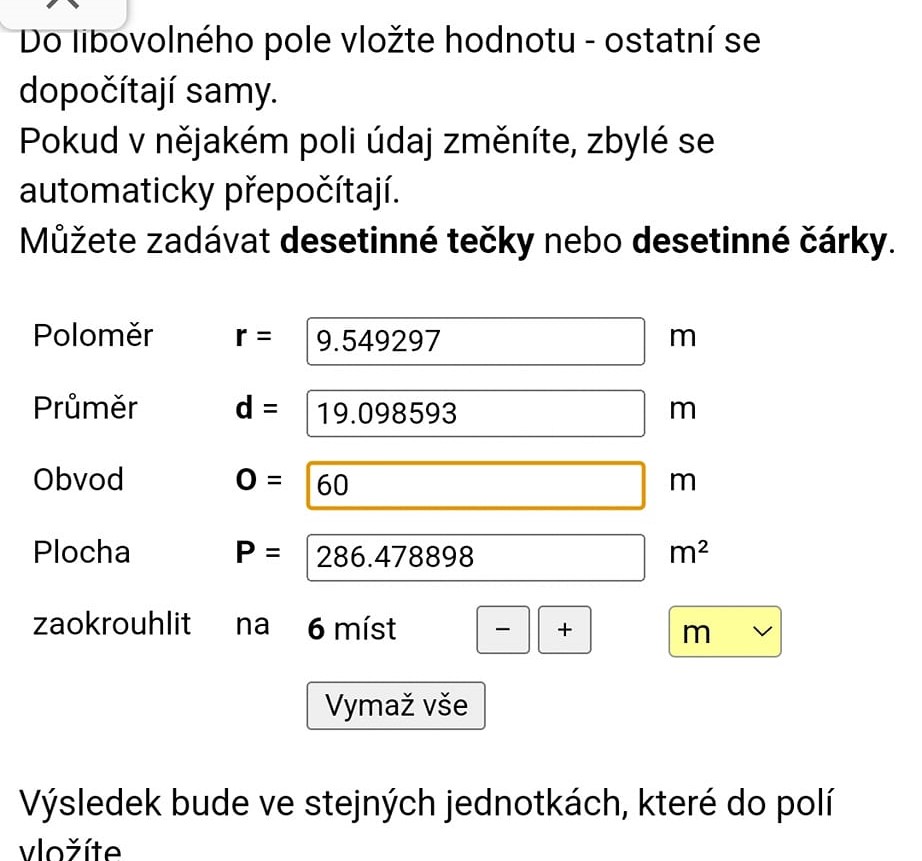Click the '6 míst' rounding text

(352, 630)
